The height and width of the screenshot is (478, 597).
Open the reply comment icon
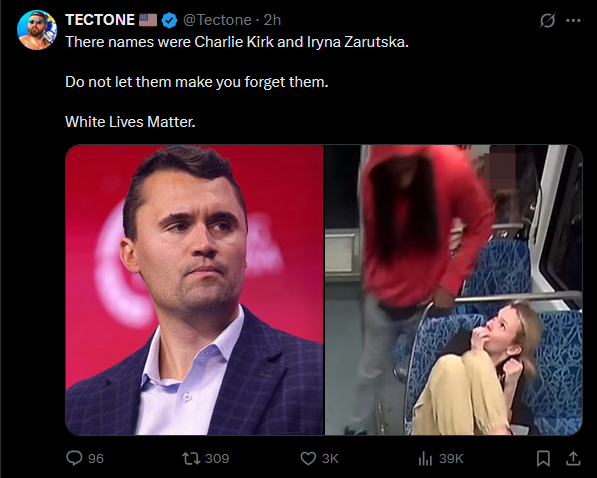74,458
